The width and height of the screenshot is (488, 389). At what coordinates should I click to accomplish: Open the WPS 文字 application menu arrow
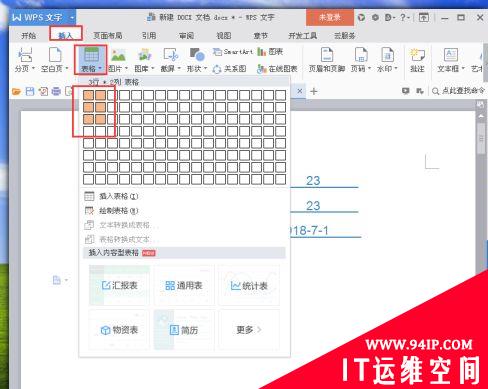click(72, 17)
